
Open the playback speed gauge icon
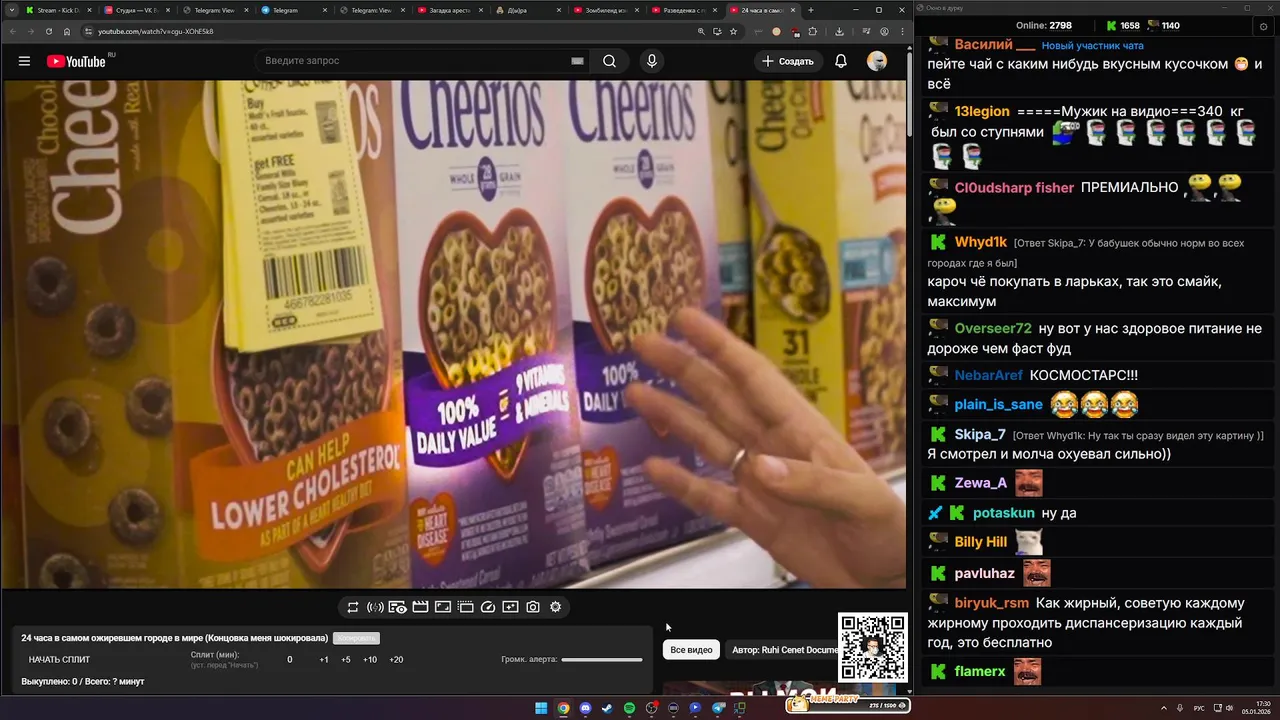tap(488, 607)
